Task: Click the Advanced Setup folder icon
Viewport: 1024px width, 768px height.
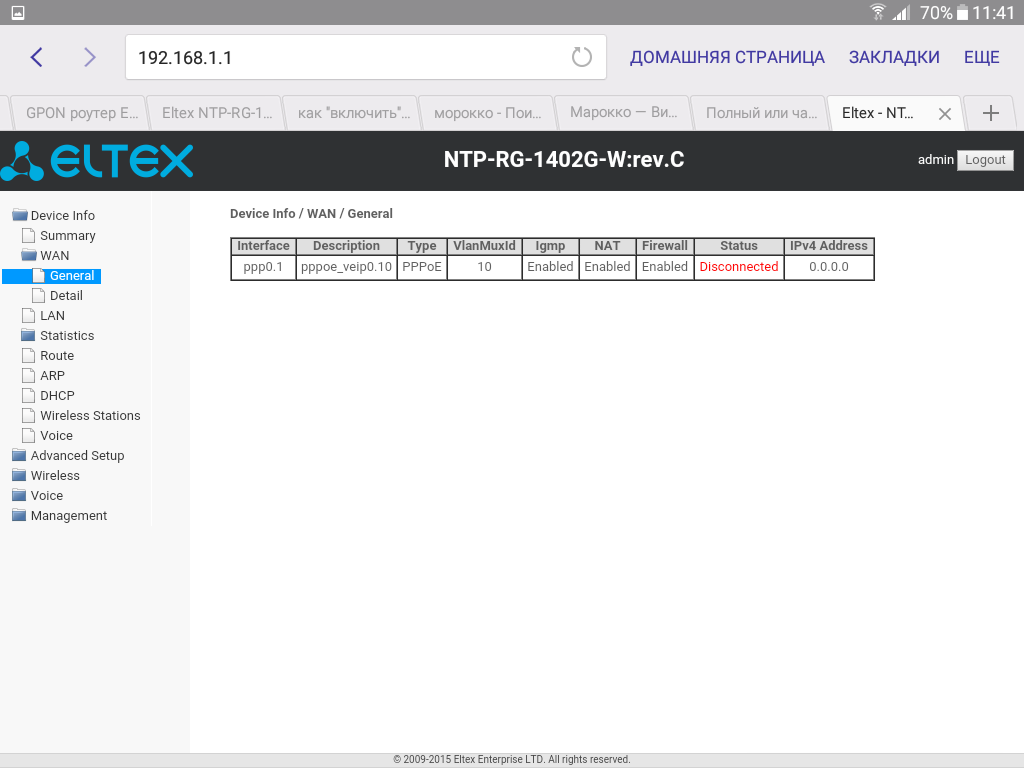Action: [20, 455]
